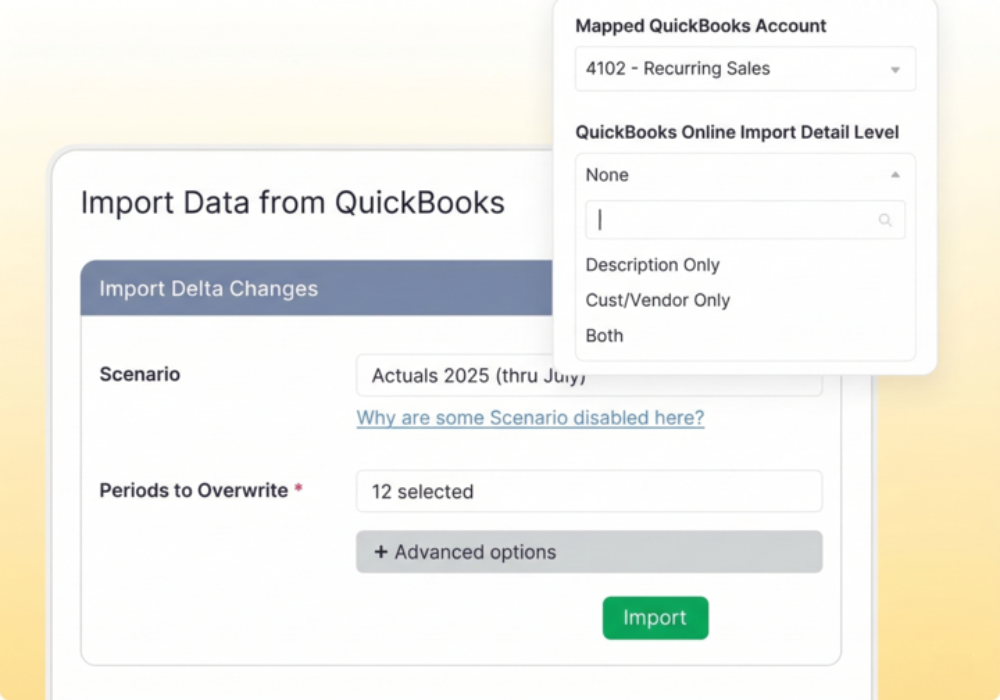Screen dimensions: 1000x700
Task: Open the Scenario dropdown showing Actuals 2025
Action: point(589,375)
